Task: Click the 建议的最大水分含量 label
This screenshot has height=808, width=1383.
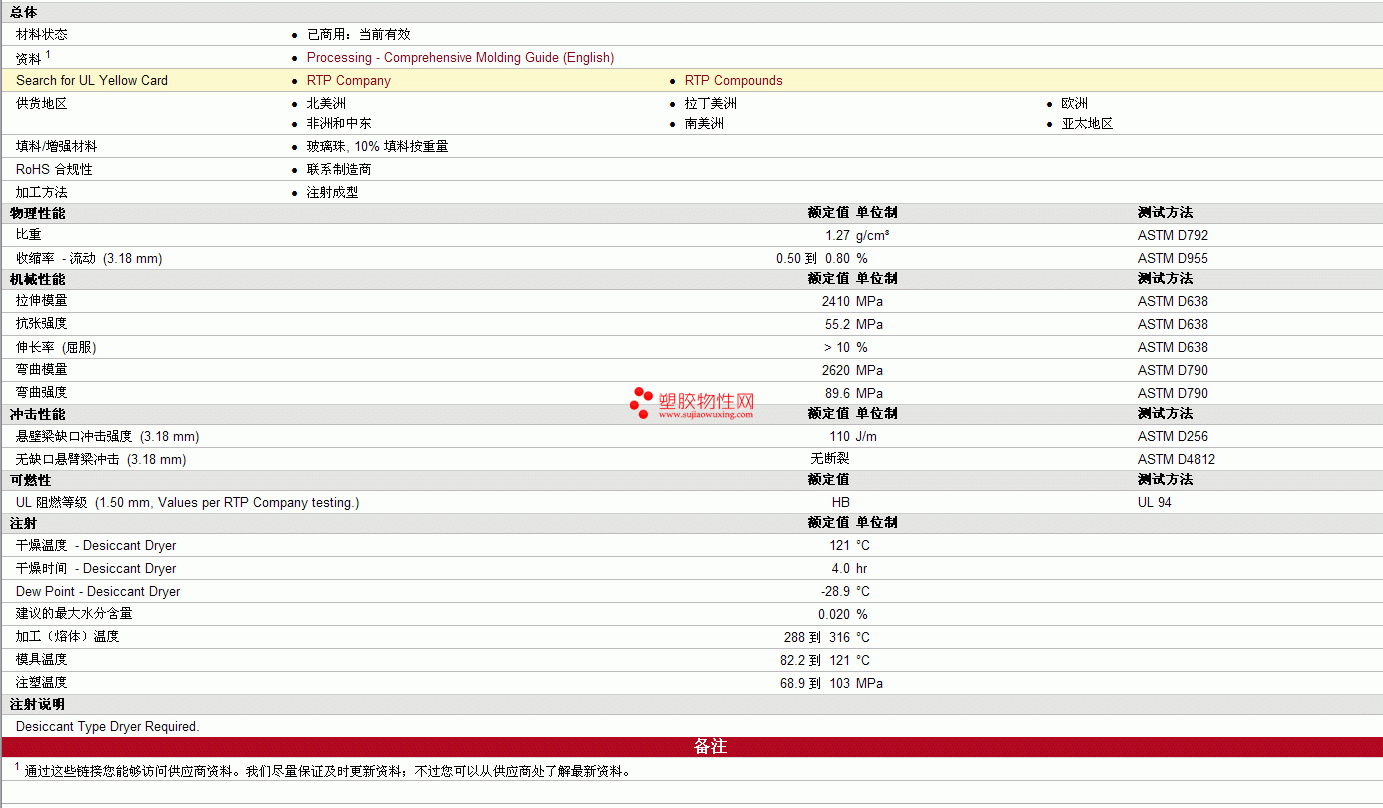Action: click(74, 613)
